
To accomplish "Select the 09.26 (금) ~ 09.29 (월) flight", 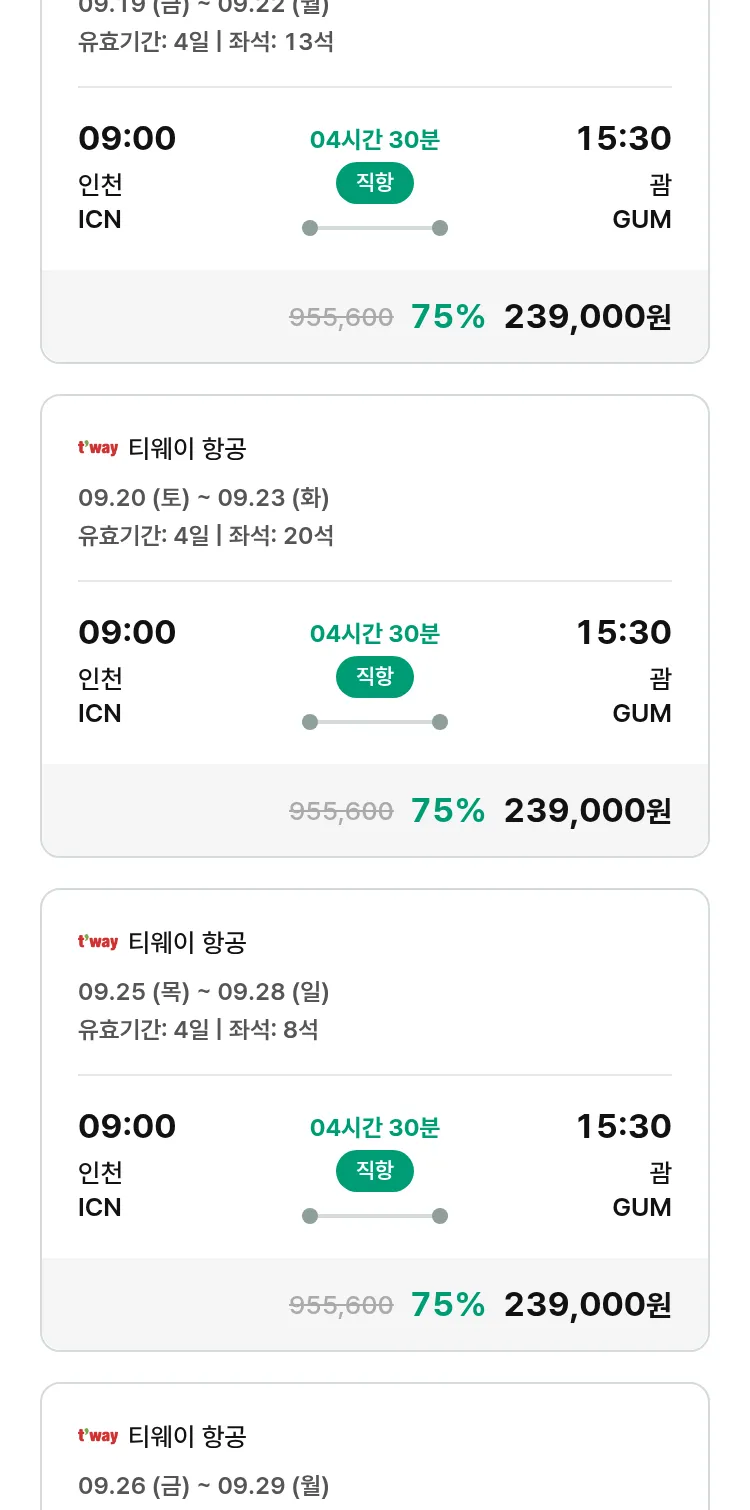I will coord(204,1486).
